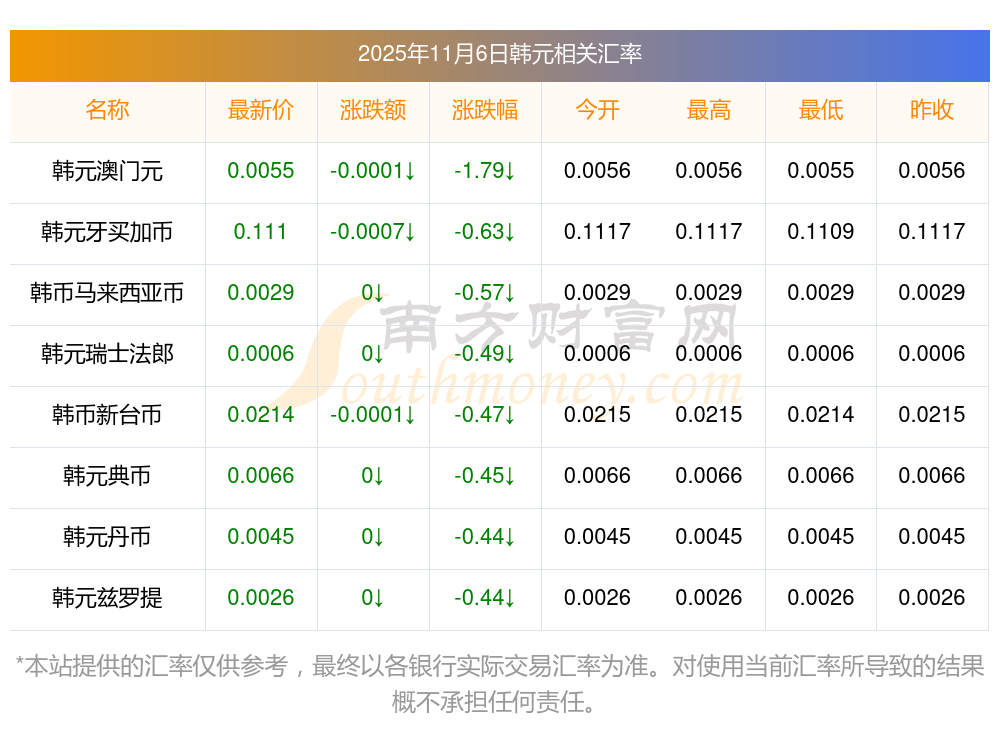
Task: Click the 韩元典币 row name
Action: 107,476
